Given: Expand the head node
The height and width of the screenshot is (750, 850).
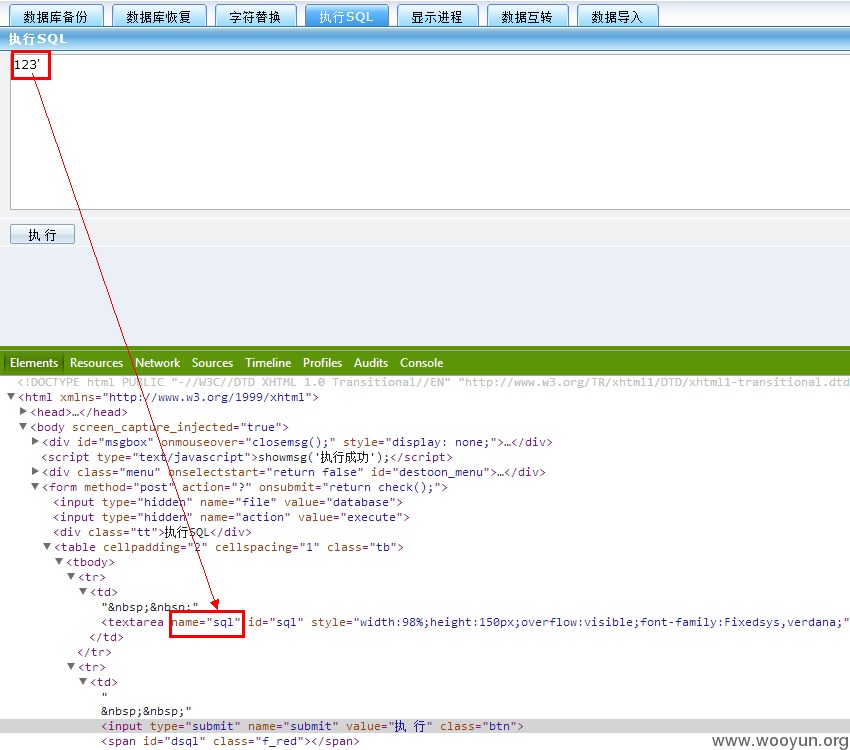Looking at the screenshot, I should tap(23, 412).
